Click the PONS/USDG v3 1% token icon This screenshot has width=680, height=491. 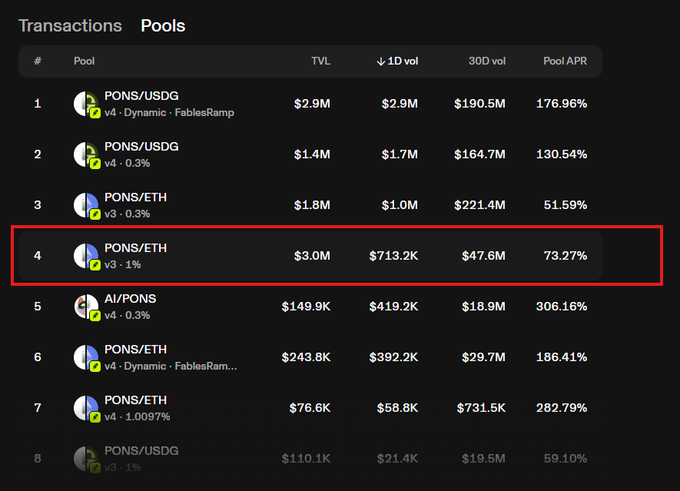[87, 459]
